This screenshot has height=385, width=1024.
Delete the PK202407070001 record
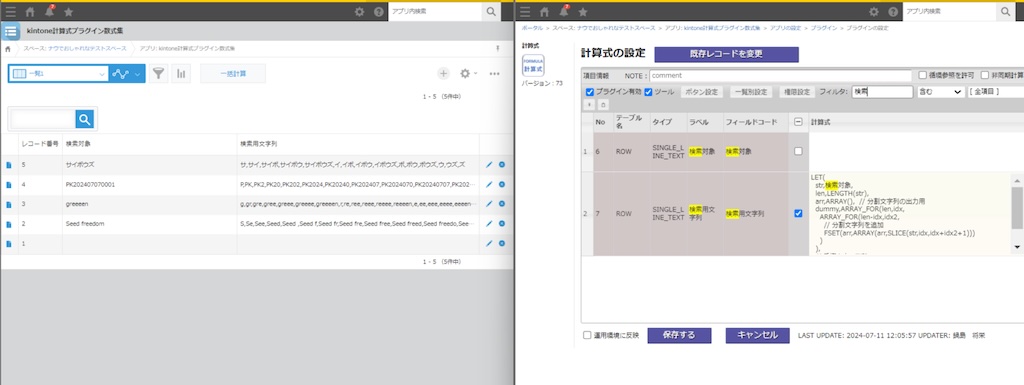[502, 185]
